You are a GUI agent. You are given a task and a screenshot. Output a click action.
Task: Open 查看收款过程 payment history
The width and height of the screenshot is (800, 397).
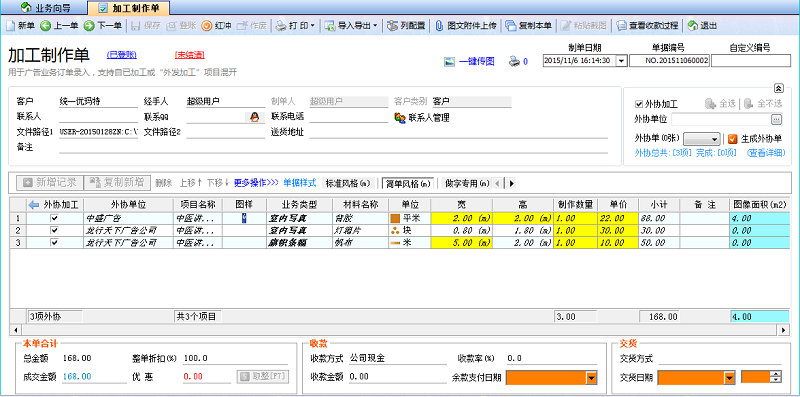647,26
